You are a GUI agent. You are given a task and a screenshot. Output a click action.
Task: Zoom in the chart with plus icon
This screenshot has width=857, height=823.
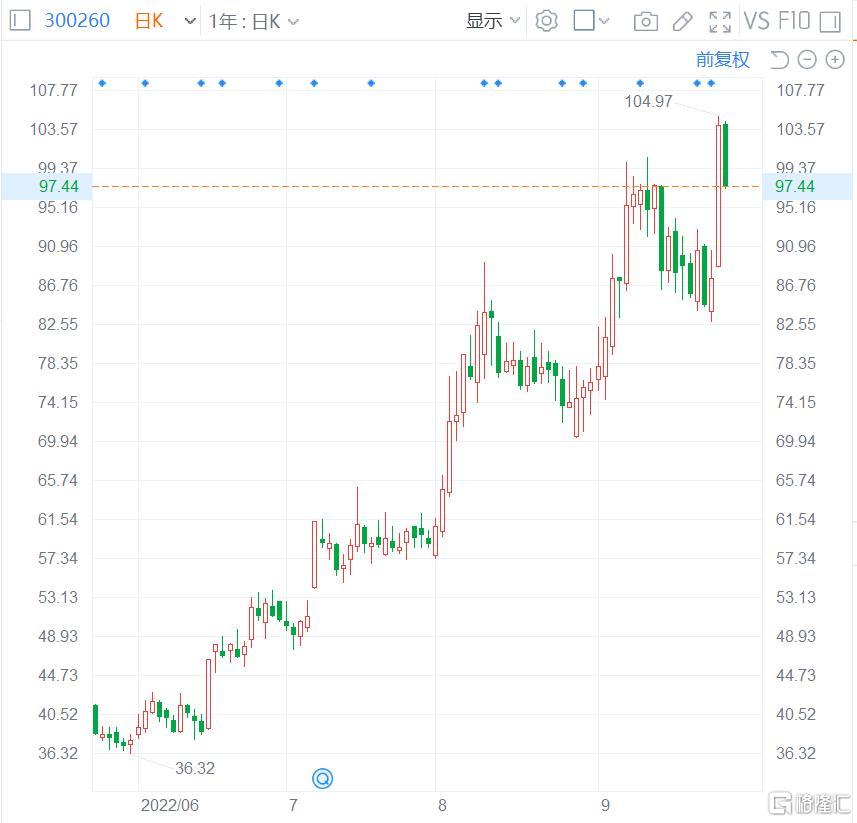[835, 59]
